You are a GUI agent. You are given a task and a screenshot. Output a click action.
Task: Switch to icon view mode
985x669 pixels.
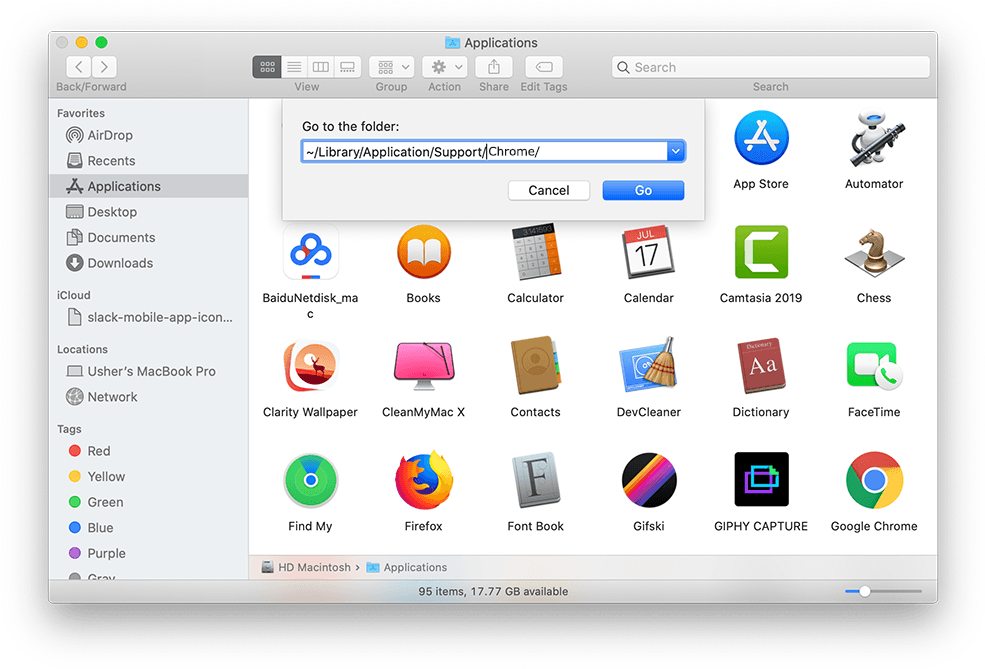[x=267, y=67]
